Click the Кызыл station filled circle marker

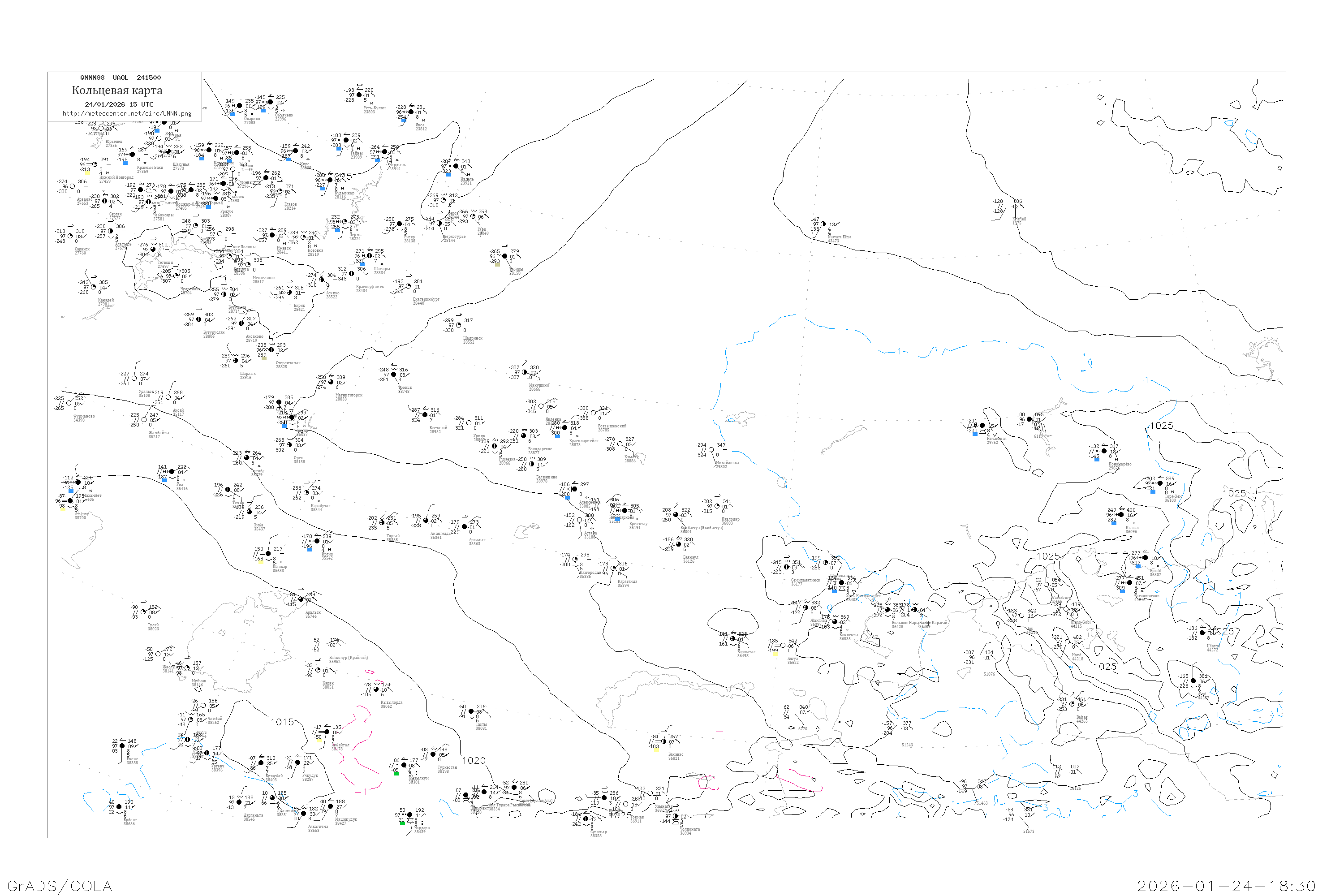[1121, 515]
